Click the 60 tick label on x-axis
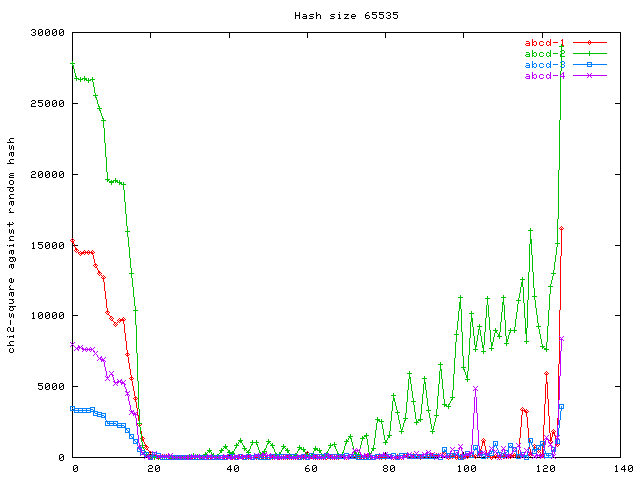640x480 pixels. pyautogui.click(x=311, y=469)
